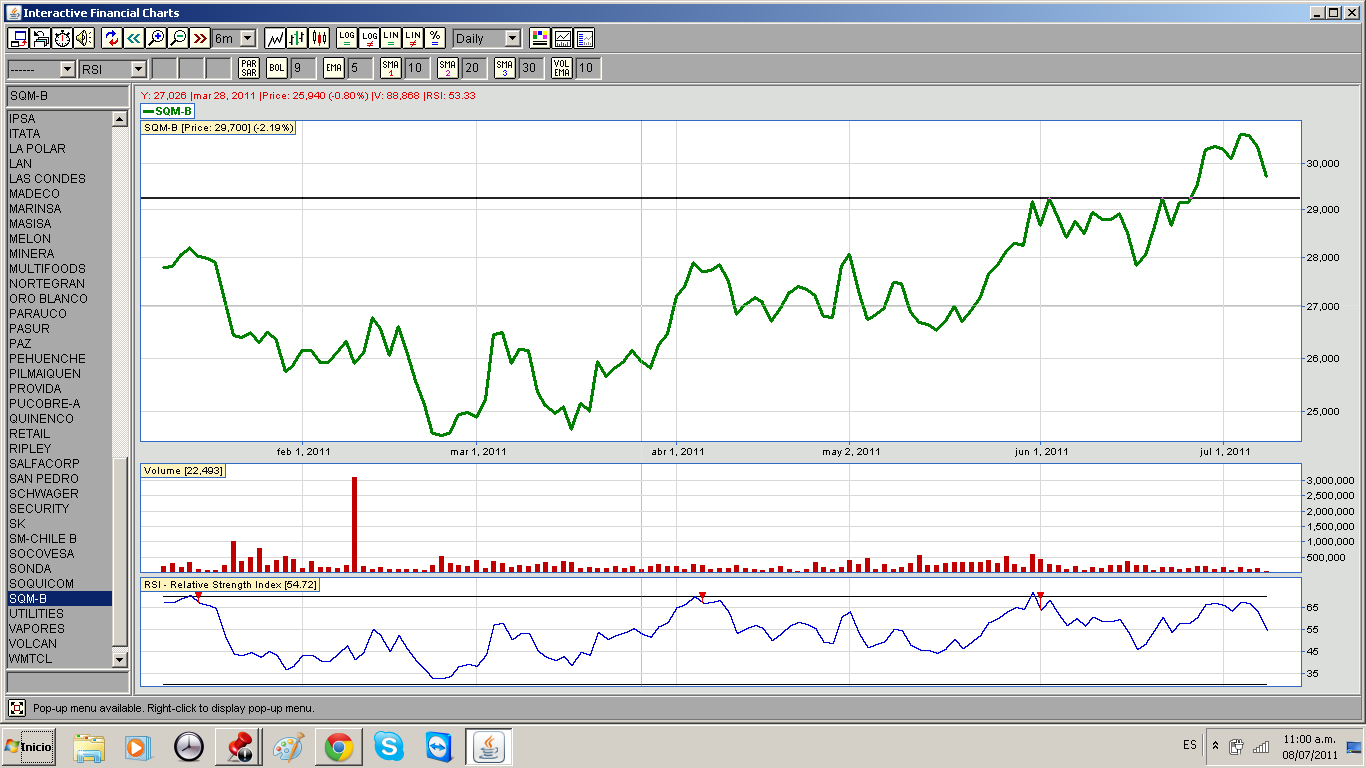This screenshot has height=768, width=1366.
Task: Toggle the Bollinger Bands (BOL) indicator
Action: 276,68
